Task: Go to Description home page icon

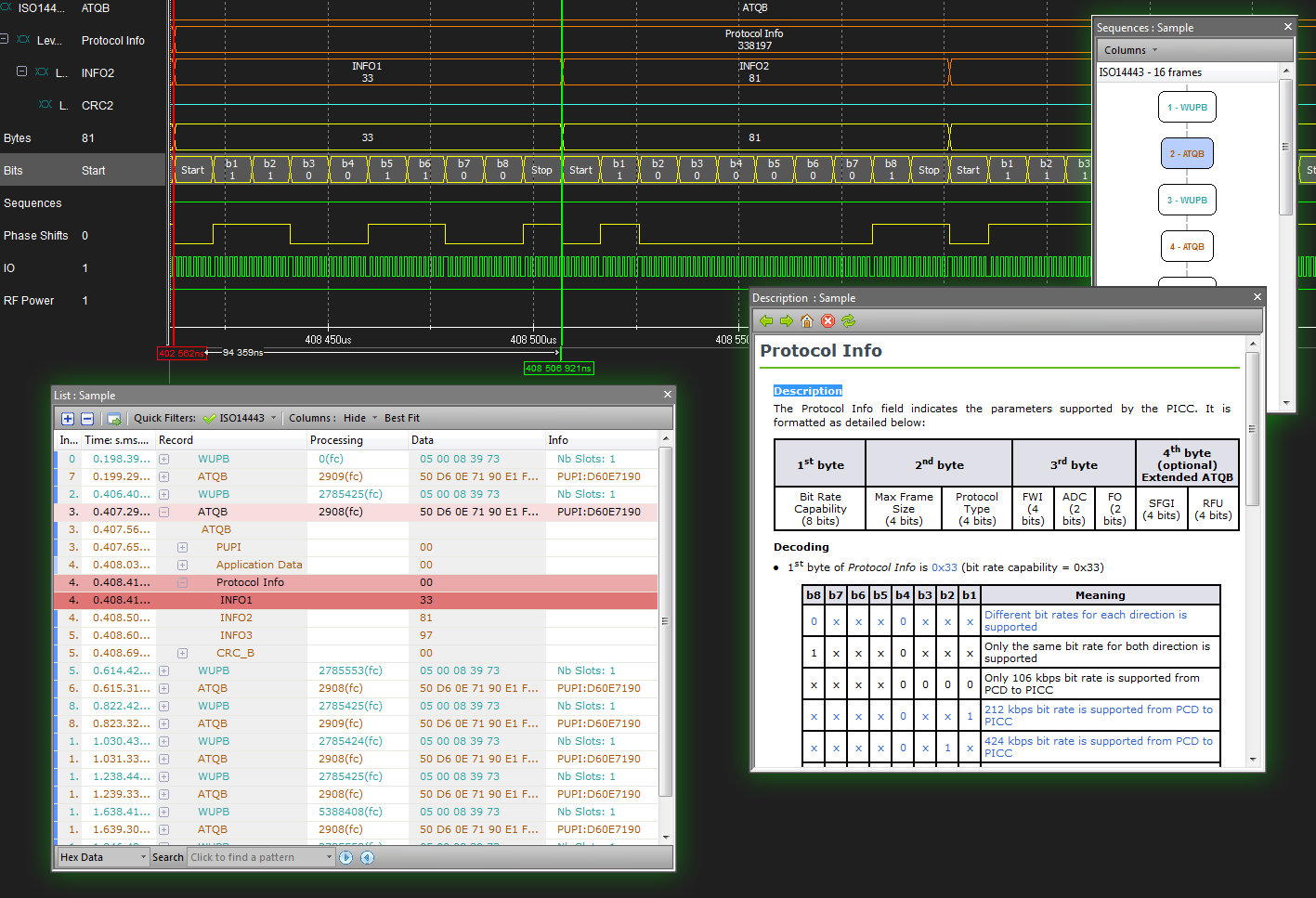Action: [807, 321]
